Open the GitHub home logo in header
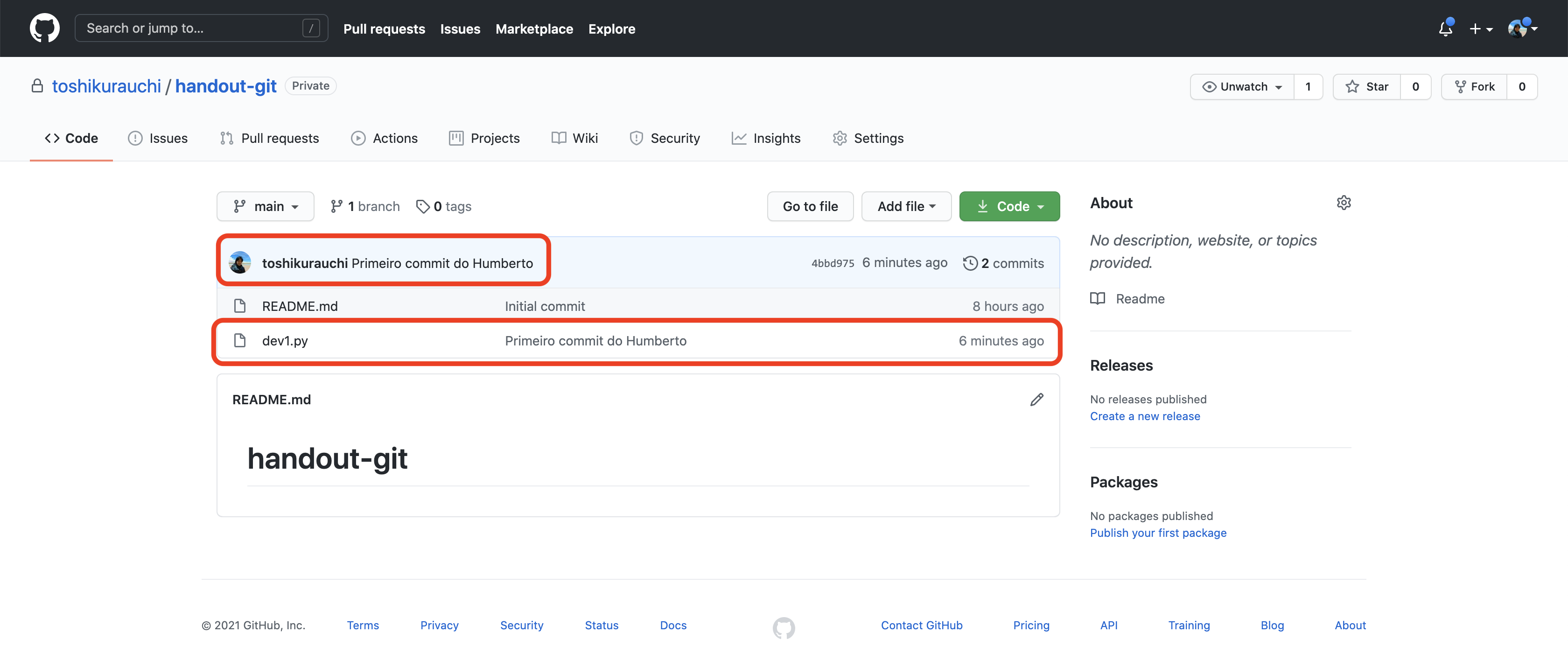 (44, 28)
